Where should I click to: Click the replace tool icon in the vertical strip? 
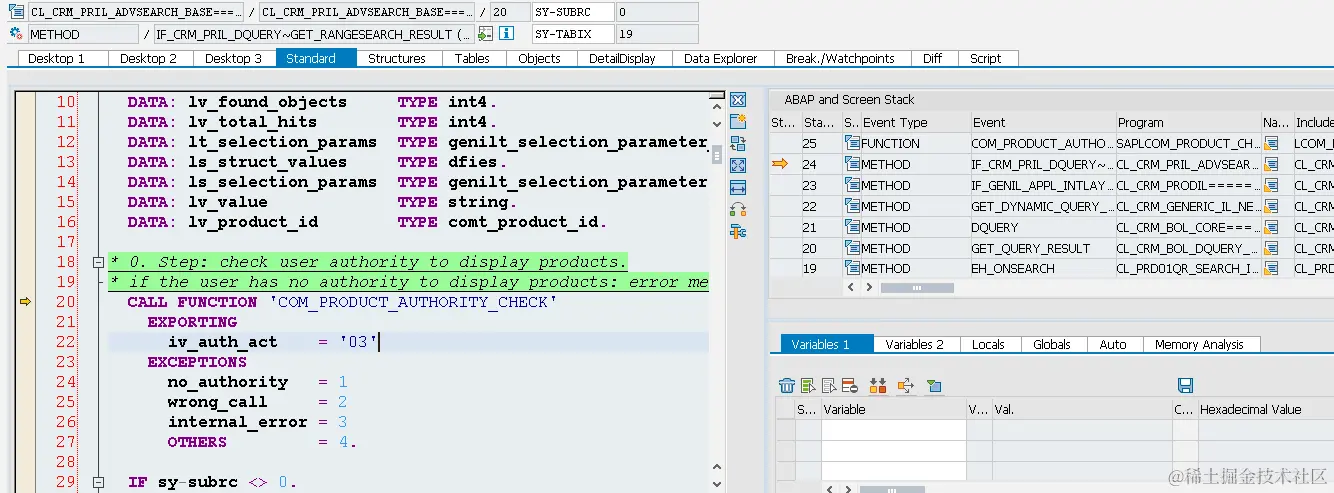(739, 144)
